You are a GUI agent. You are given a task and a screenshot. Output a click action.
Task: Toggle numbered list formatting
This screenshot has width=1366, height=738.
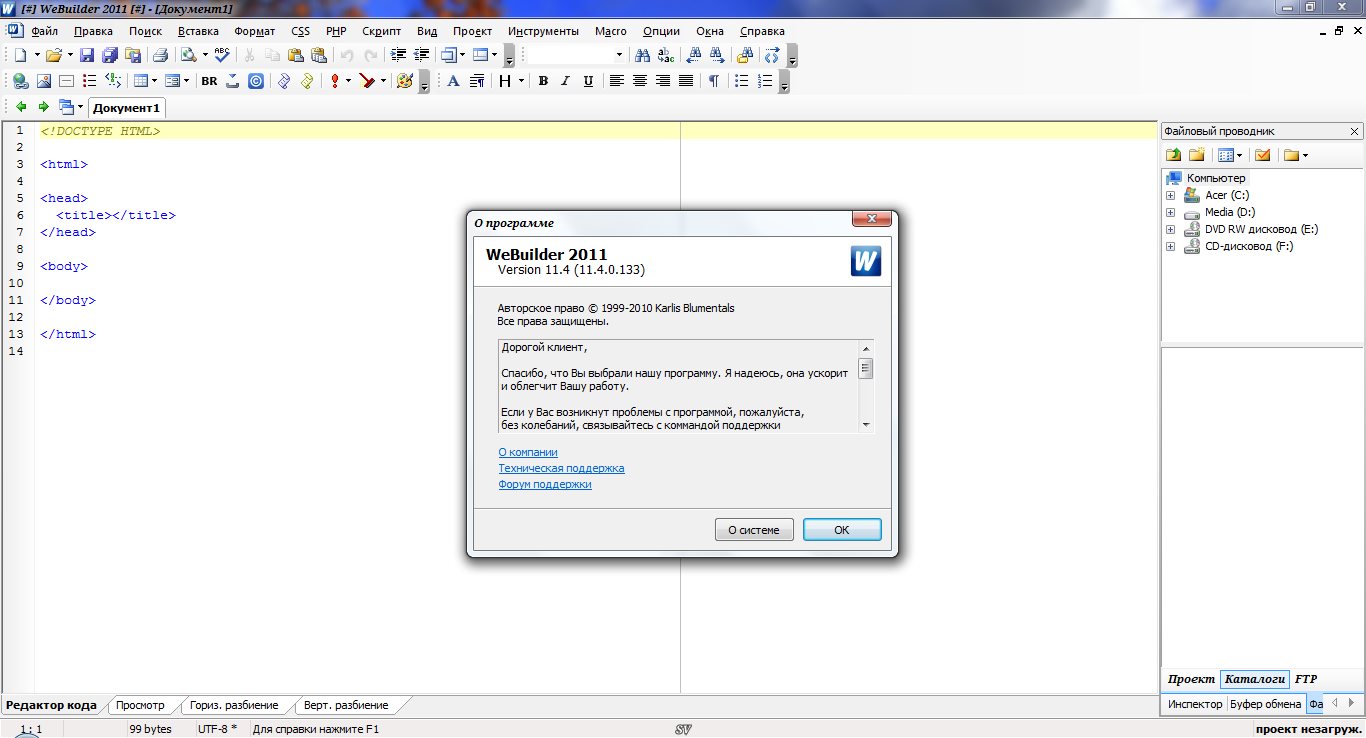(x=765, y=81)
